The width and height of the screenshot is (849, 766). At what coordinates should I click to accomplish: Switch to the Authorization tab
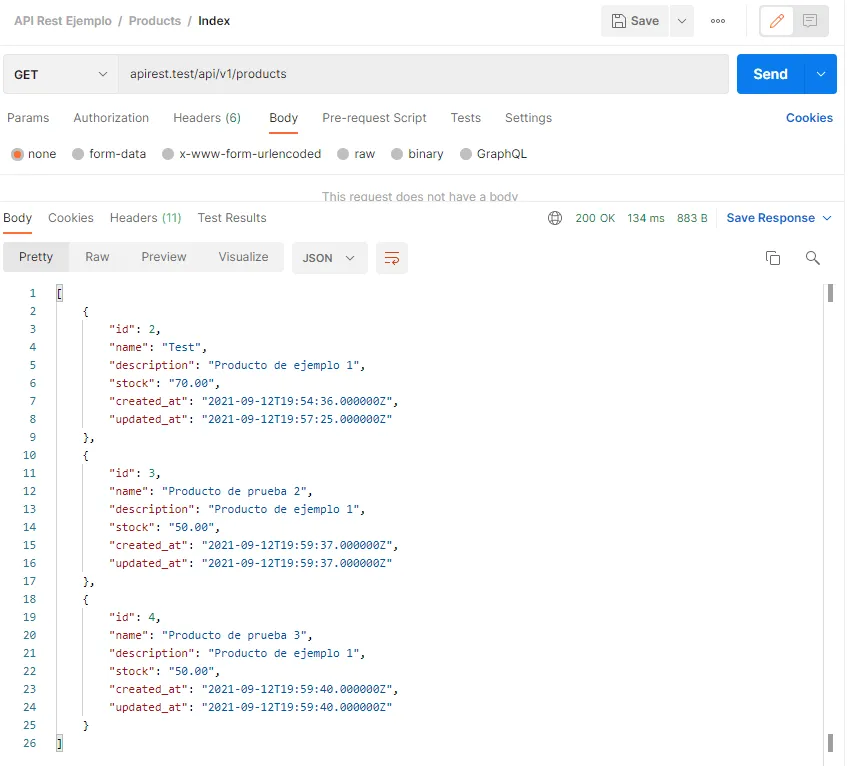tap(111, 118)
